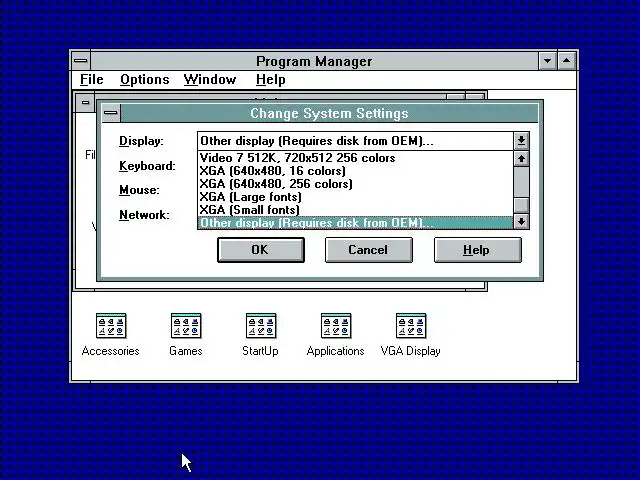Open the Window menu
The width and height of the screenshot is (640, 480).
tap(210, 79)
